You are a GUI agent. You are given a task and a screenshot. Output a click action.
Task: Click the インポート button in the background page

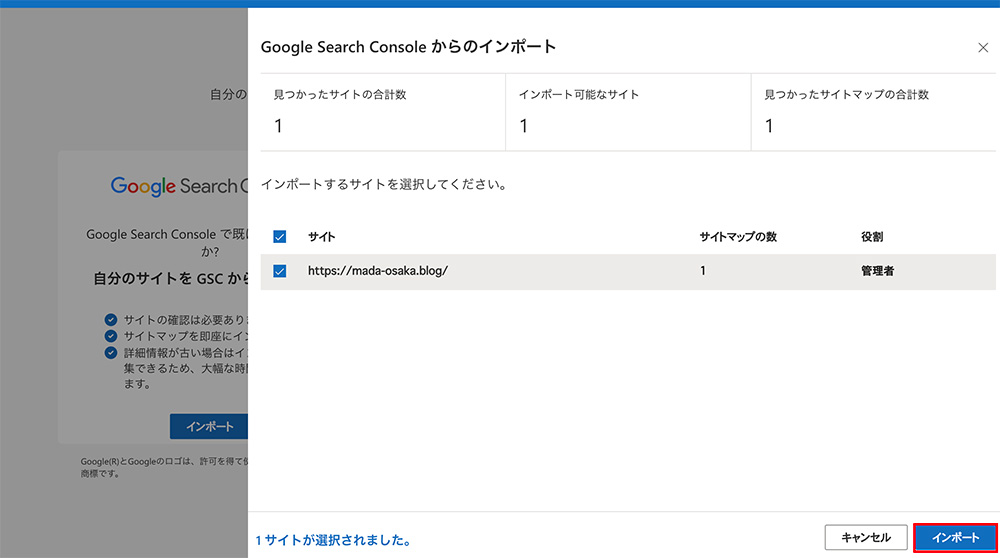tap(209, 426)
